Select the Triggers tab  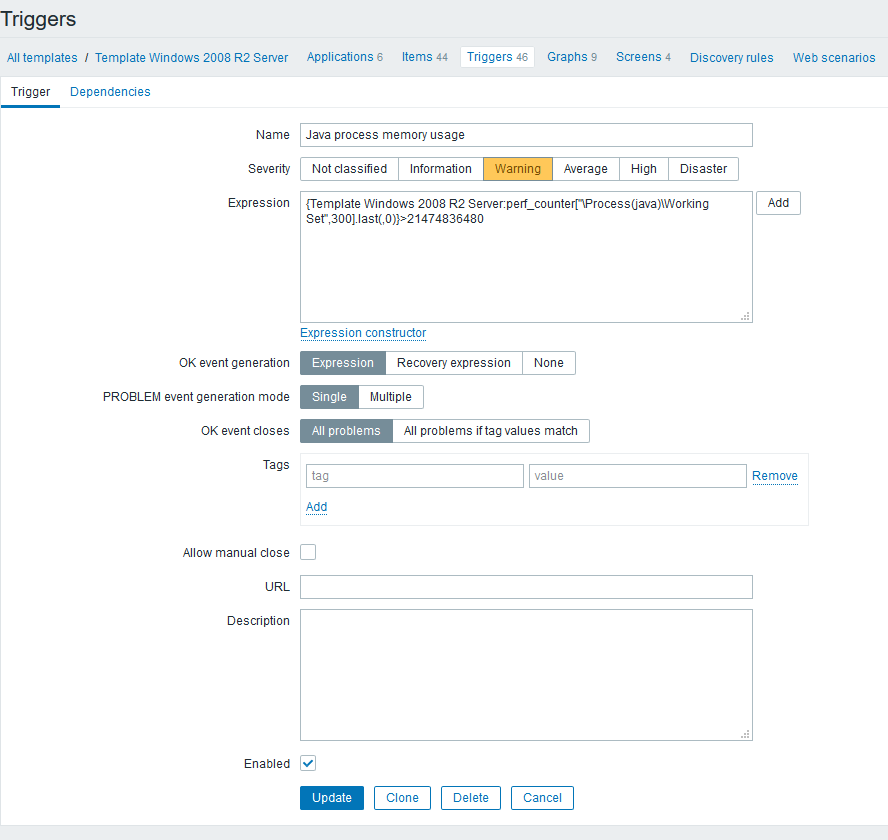[497, 57]
